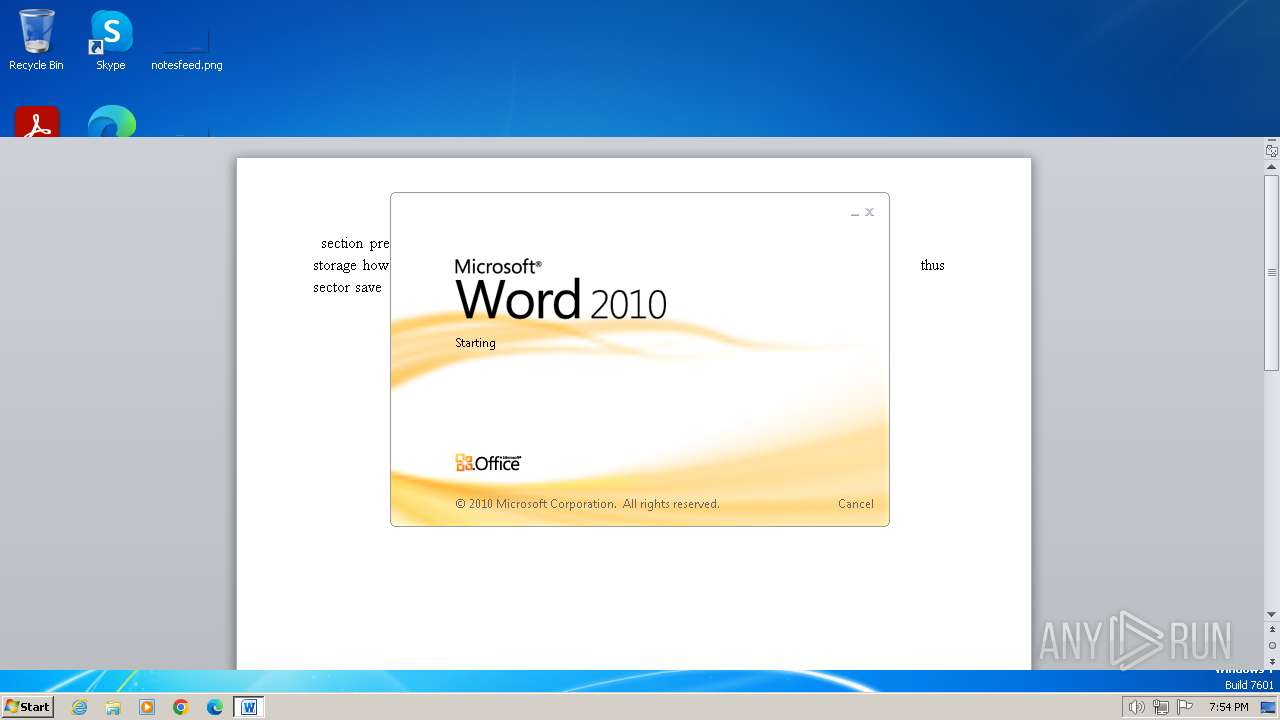Image resolution: width=1280 pixels, height=720 pixels.
Task: Minimize the Word splash screen
Action: 855,213
